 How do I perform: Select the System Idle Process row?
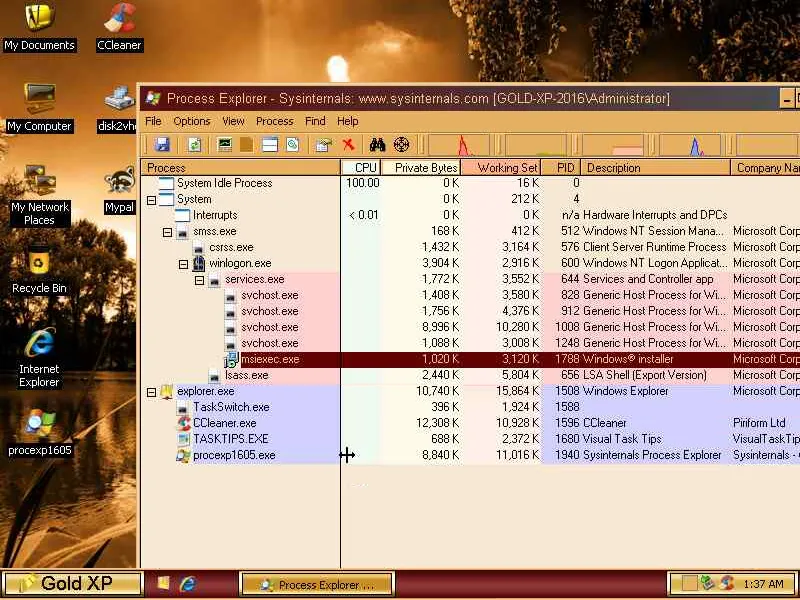469,183
